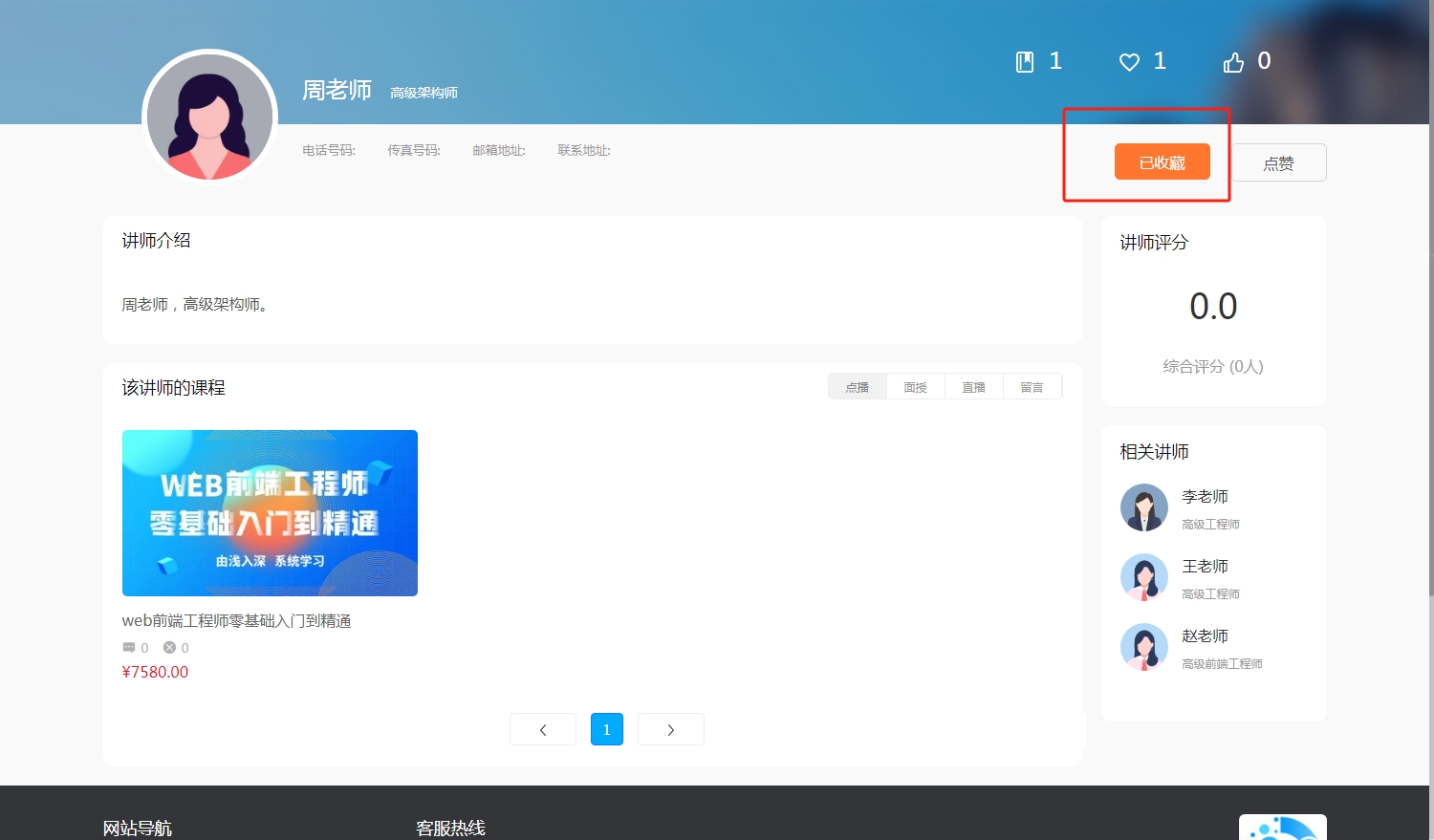Go to the previous page of courses

543,729
